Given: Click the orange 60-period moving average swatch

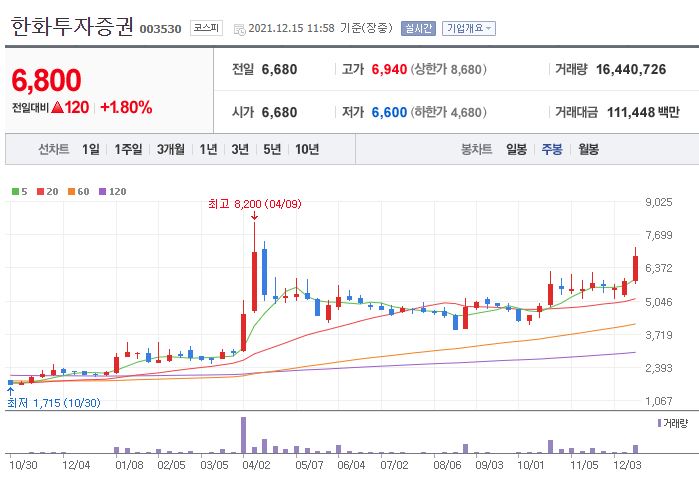Looking at the screenshot, I should click(x=71, y=192).
